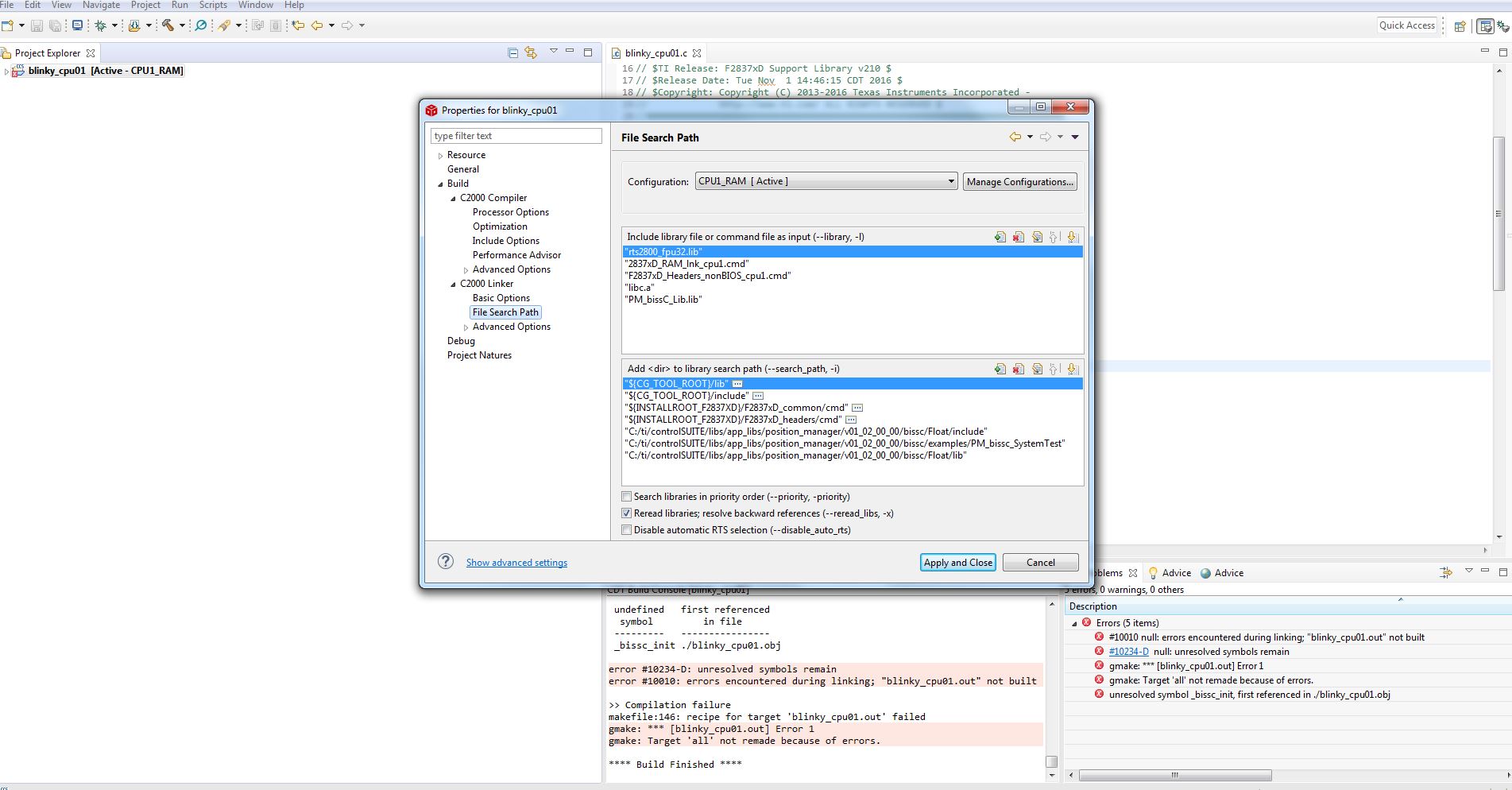Expand the Resource tree node
This screenshot has width=1512, height=790.
click(441, 156)
